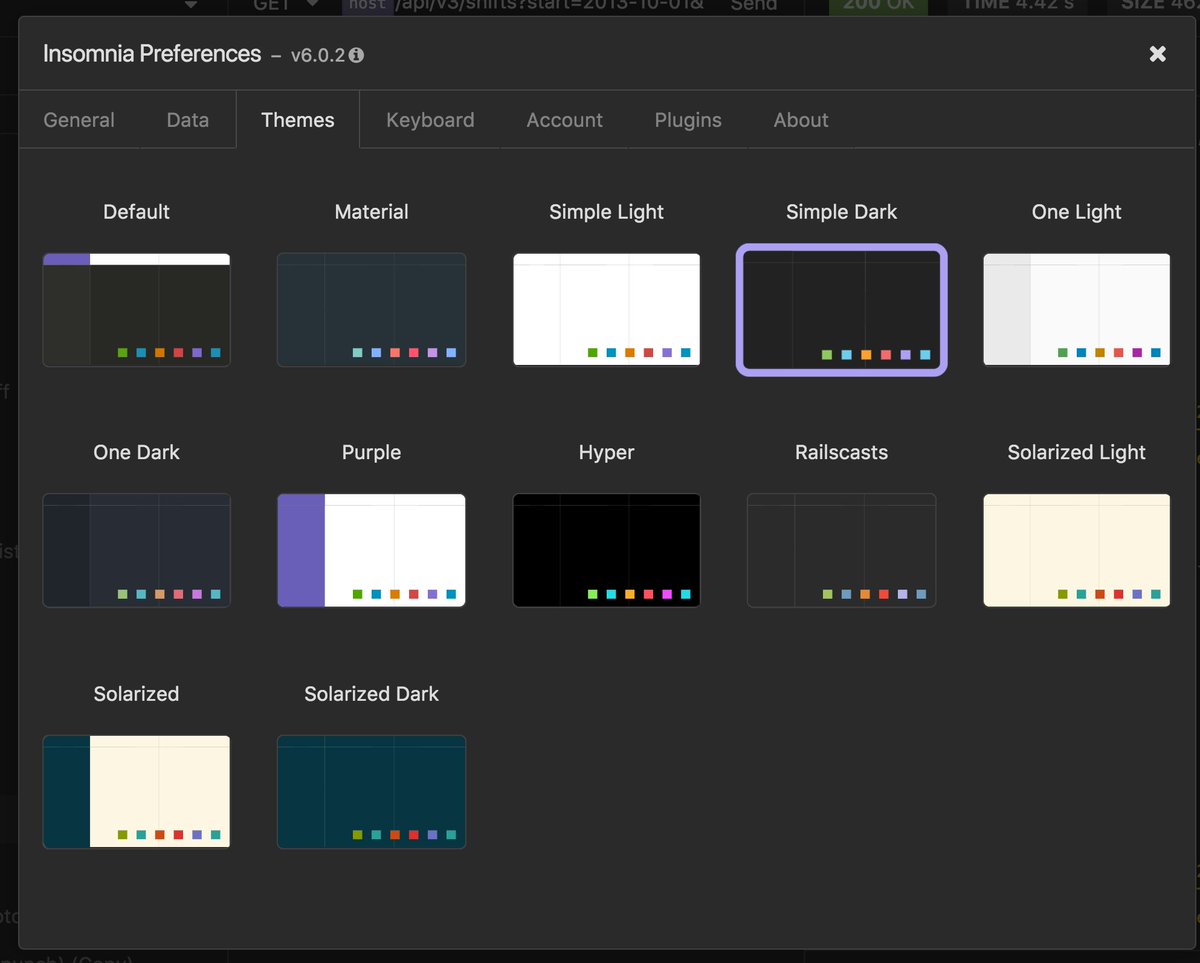
Task: Click the 'Railscasts' theme label
Action: (842, 453)
